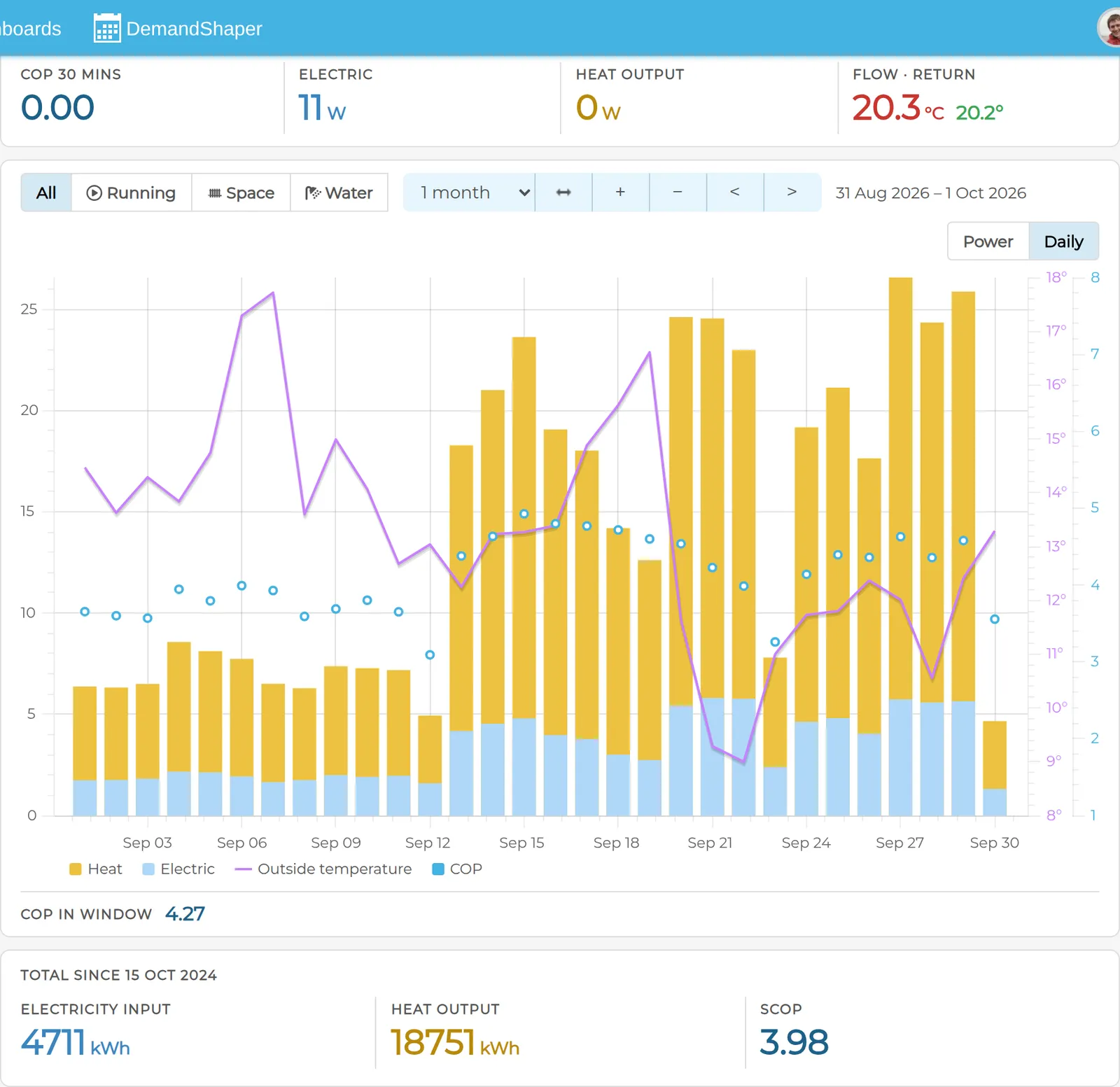The height and width of the screenshot is (1087, 1120).
Task: Click Total Since 15 Oct 2024 heading
Action: (118, 975)
